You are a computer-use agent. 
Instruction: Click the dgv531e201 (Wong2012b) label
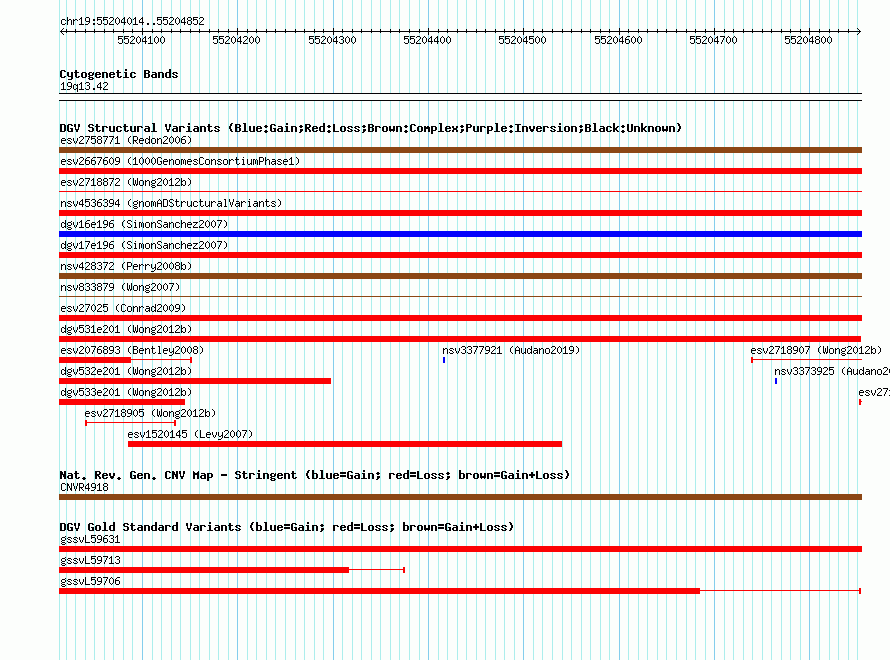(x=126, y=329)
